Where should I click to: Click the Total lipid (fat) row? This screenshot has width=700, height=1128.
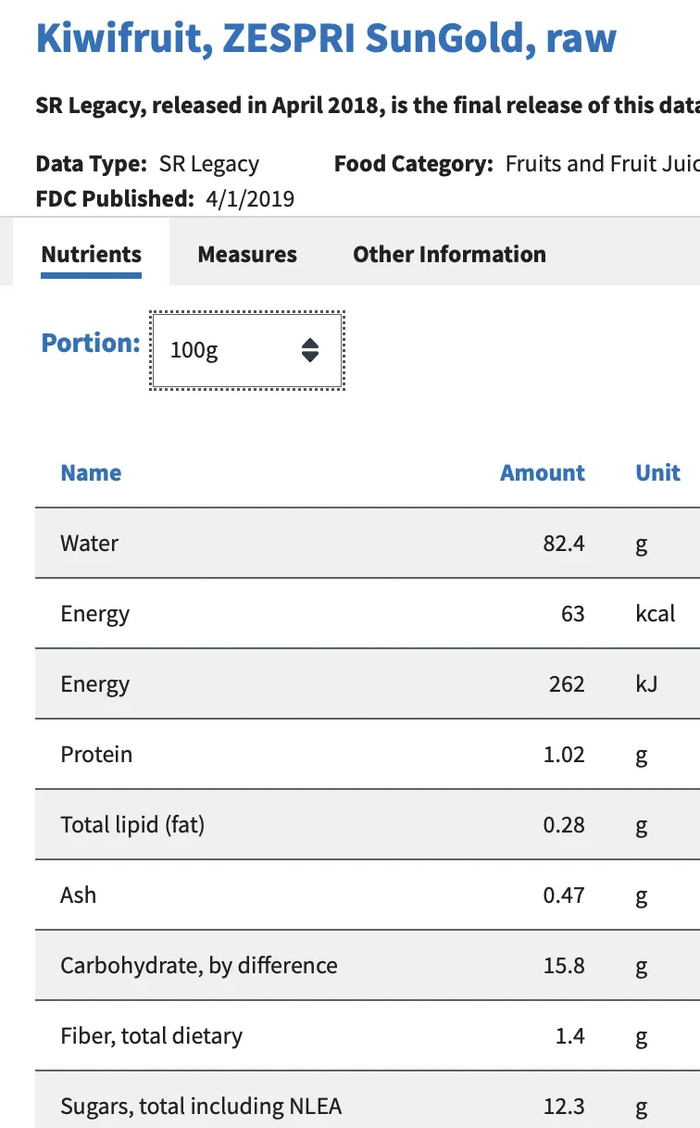tap(132, 825)
